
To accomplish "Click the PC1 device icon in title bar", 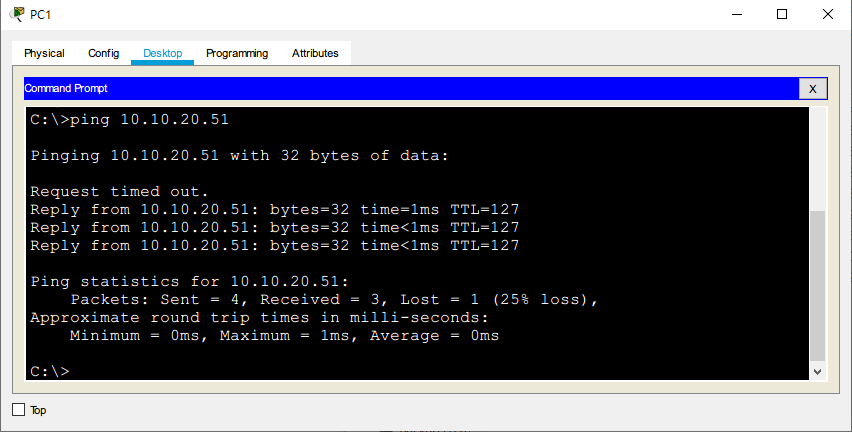I will tap(17, 14).
